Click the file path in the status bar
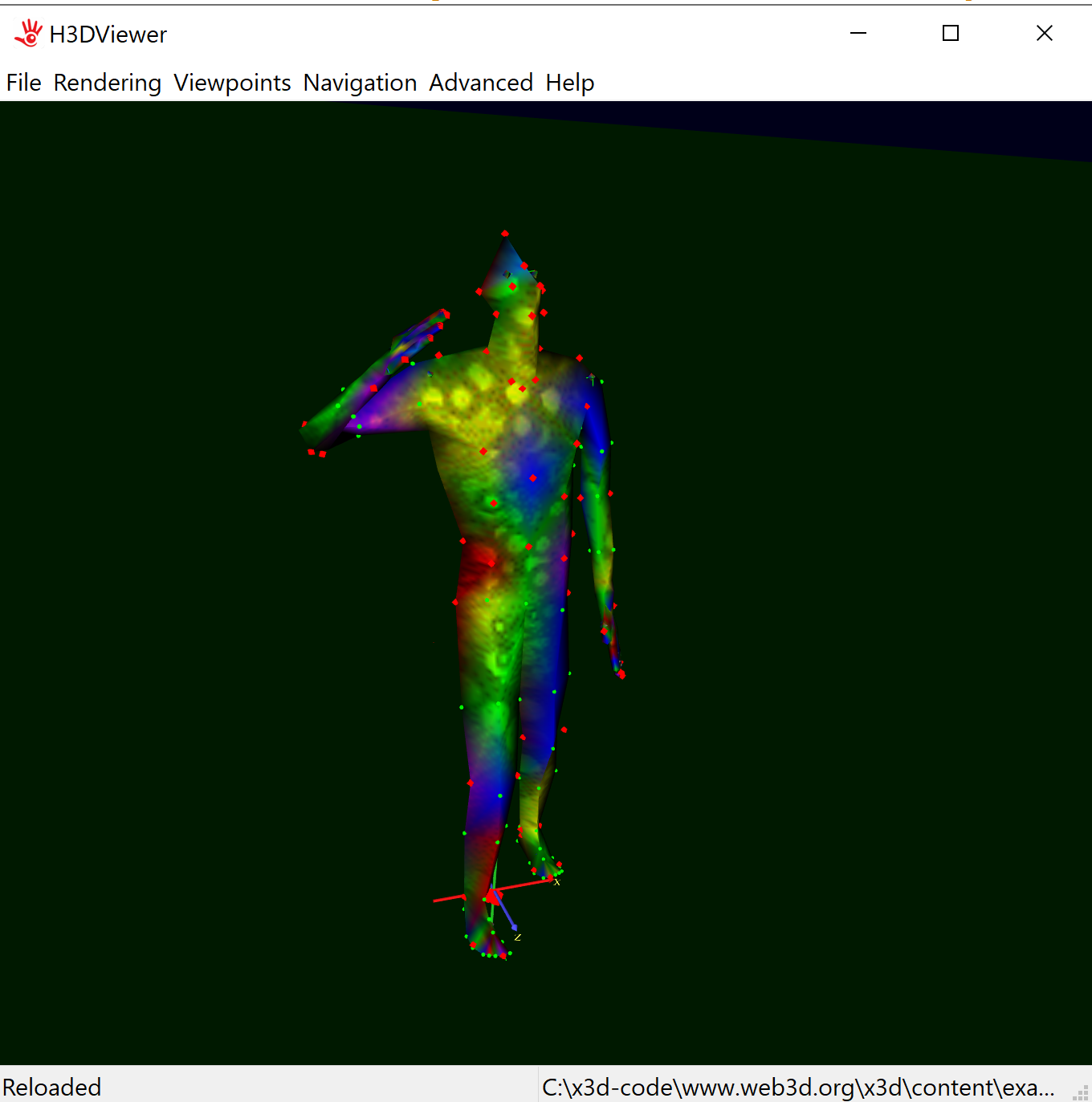 pyautogui.click(x=798, y=1087)
